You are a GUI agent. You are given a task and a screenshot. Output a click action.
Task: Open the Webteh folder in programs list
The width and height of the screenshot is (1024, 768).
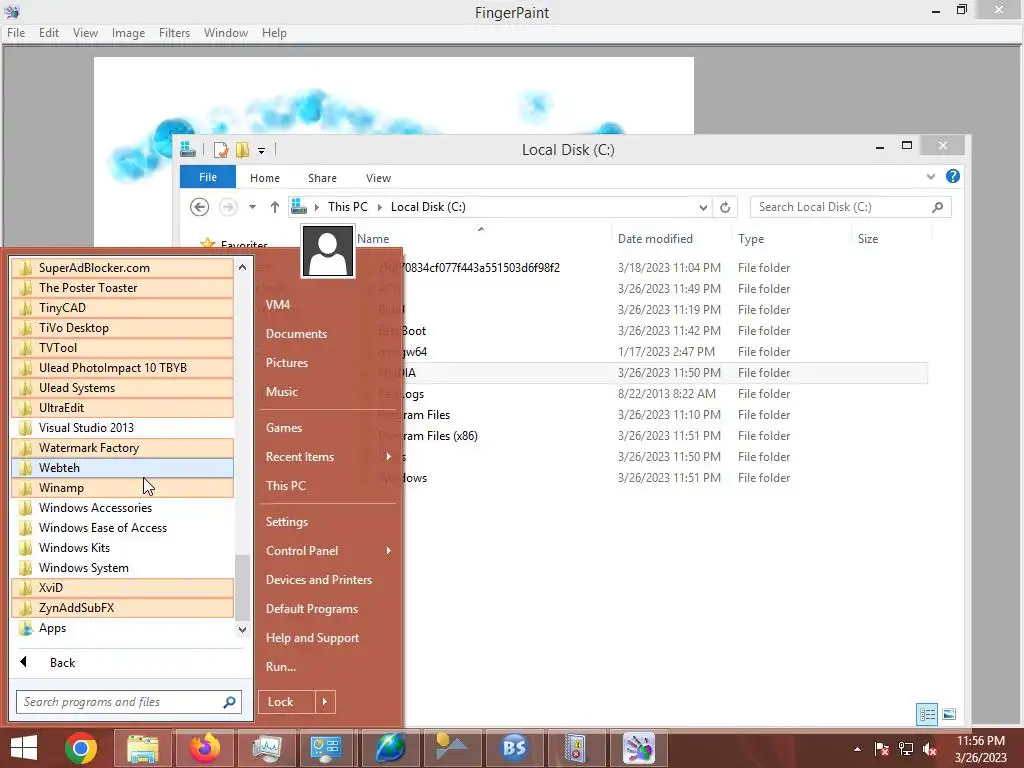pyautogui.click(x=122, y=468)
